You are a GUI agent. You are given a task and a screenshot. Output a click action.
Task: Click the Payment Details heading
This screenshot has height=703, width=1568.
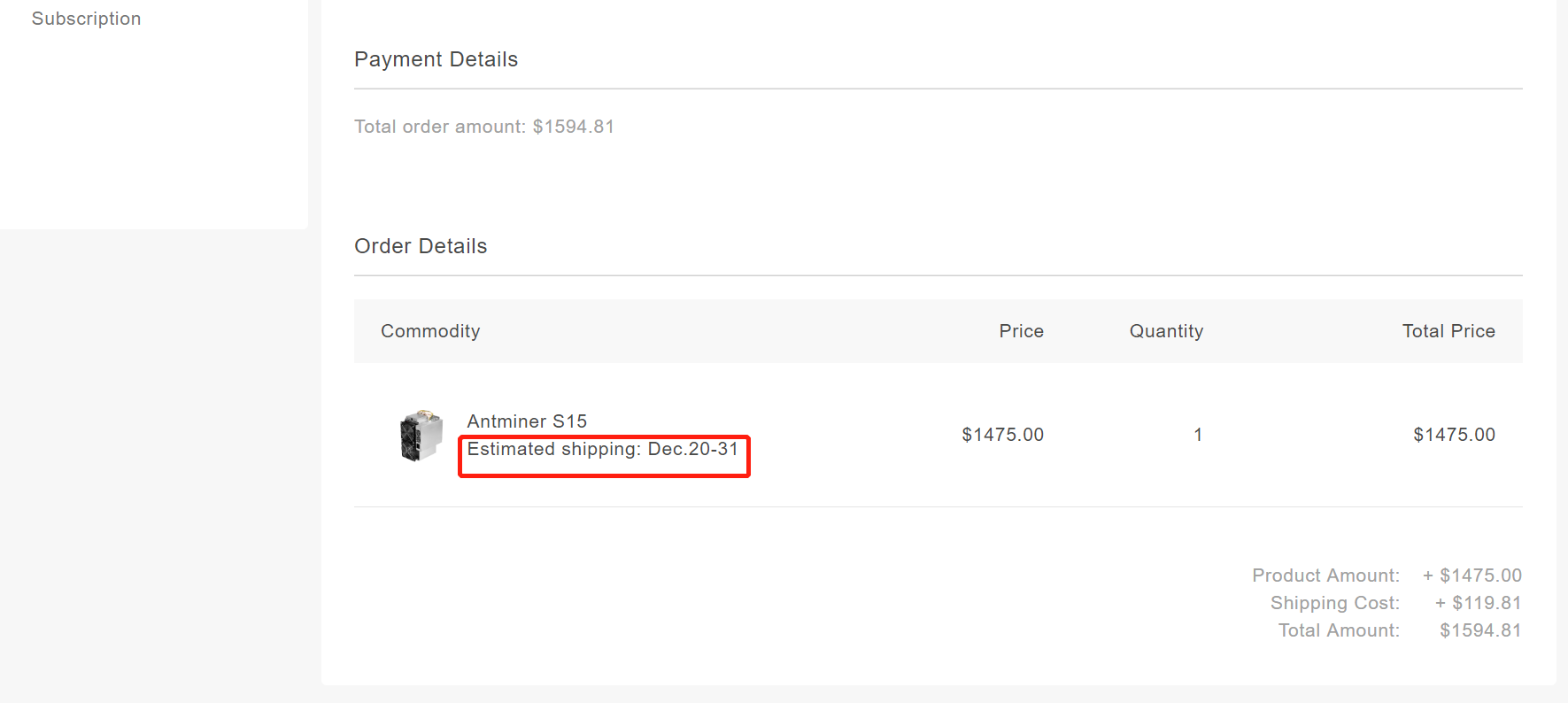436,59
